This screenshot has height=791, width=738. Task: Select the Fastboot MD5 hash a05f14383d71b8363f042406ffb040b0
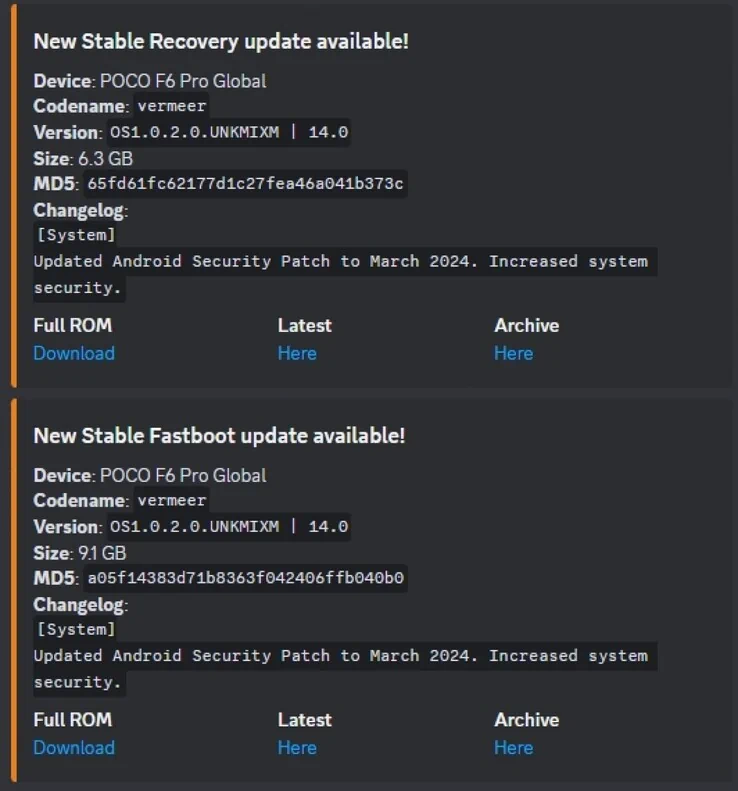coord(245,578)
